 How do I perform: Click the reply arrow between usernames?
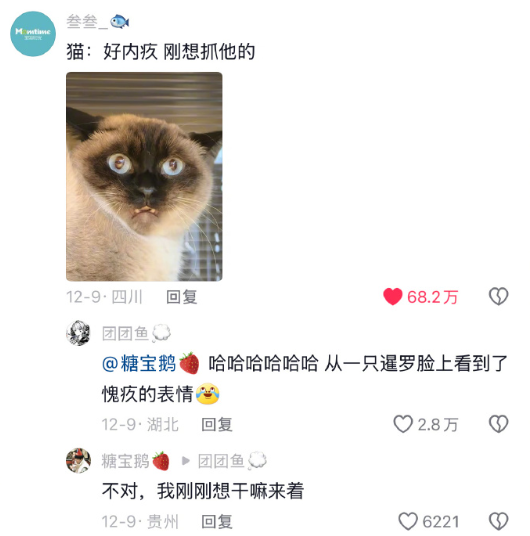(x=186, y=461)
